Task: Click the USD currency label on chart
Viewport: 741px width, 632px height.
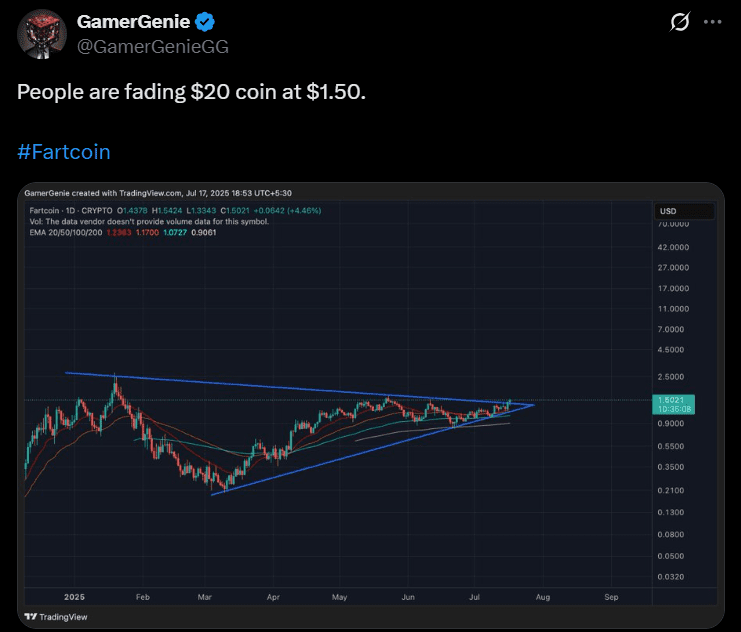Action: pos(668,211)
